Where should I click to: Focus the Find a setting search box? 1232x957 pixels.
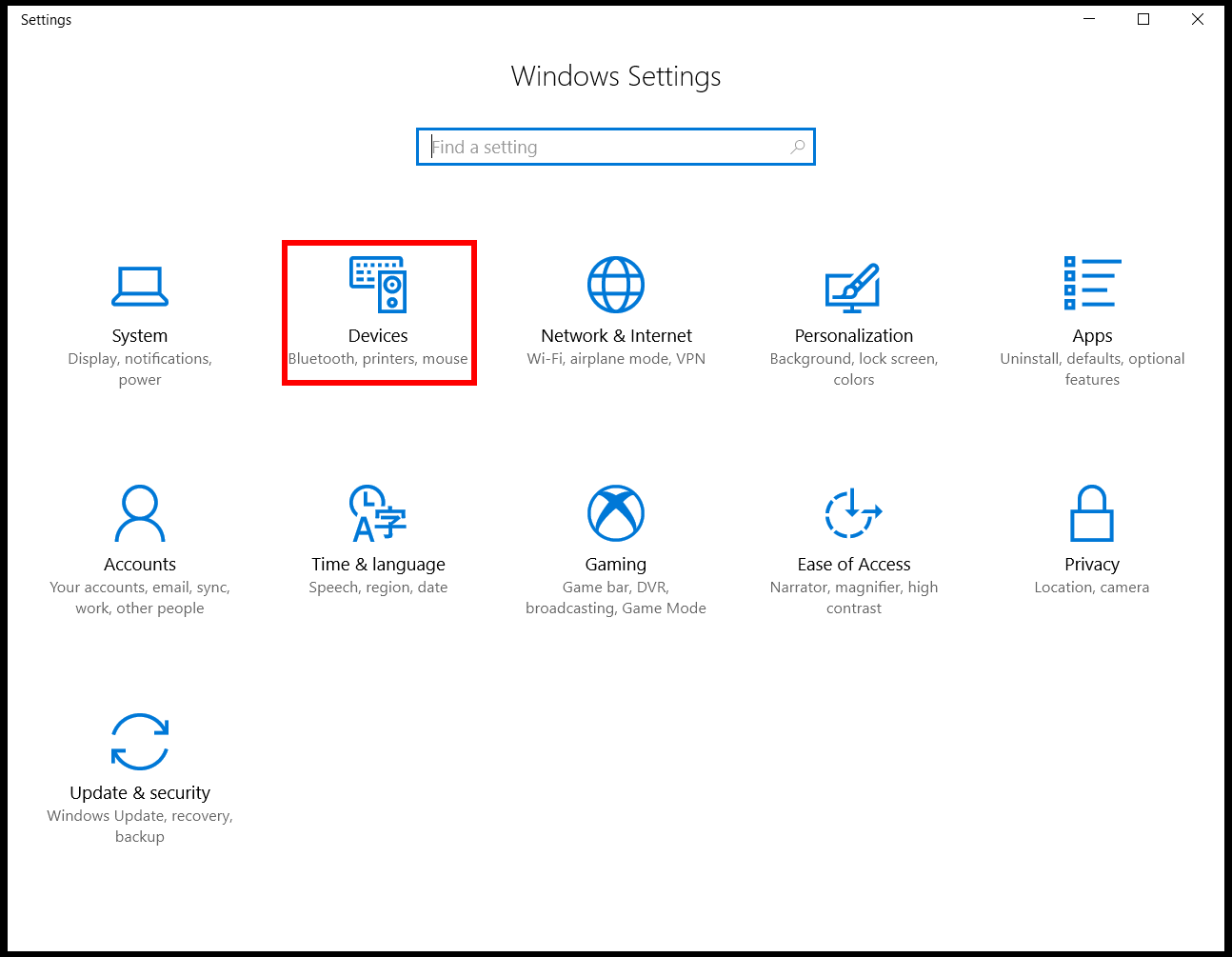point(616,147)
